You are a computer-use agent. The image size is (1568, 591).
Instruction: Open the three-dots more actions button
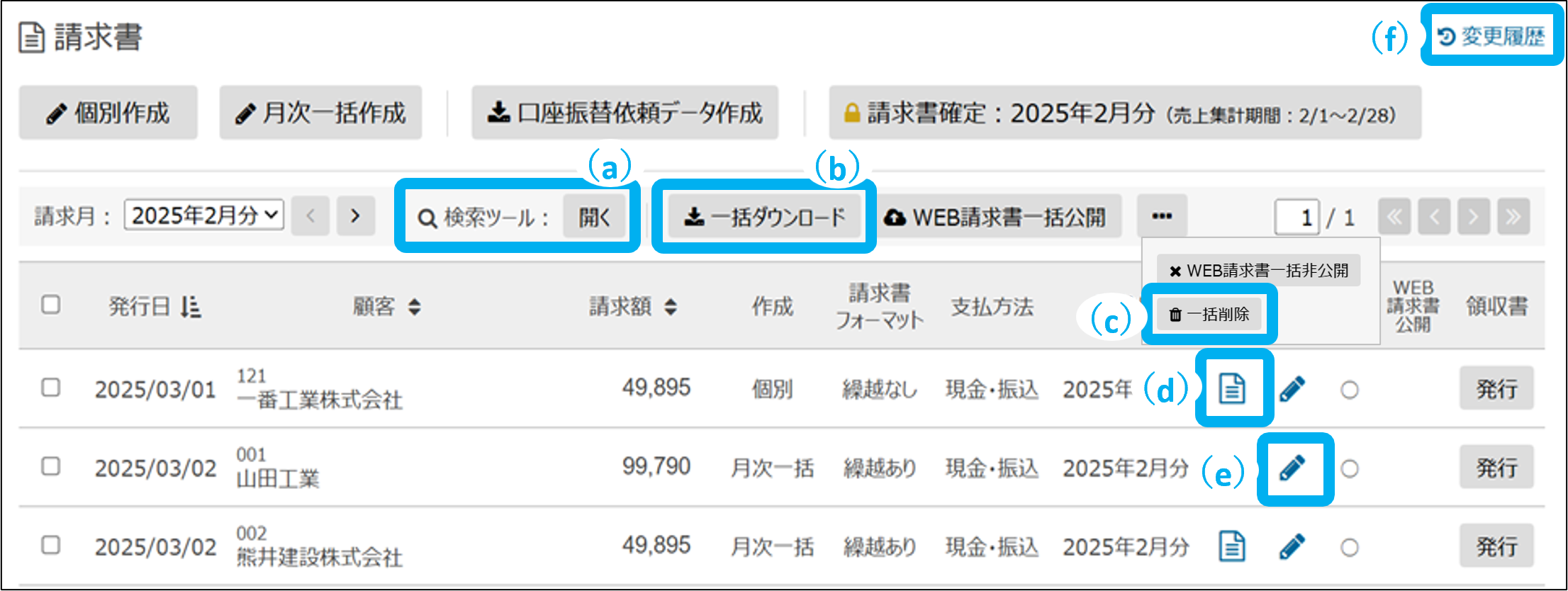tap(1162, 216)
